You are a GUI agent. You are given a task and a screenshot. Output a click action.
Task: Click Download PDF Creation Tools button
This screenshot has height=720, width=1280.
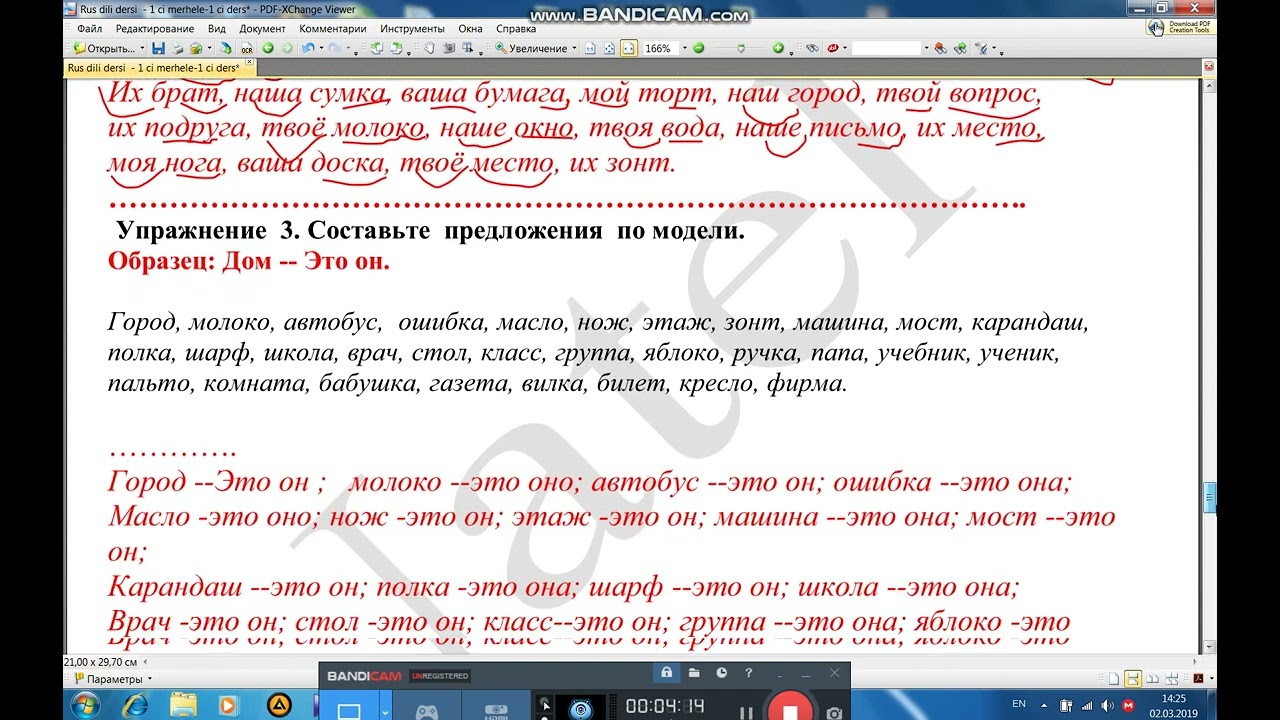[1180, 27]
